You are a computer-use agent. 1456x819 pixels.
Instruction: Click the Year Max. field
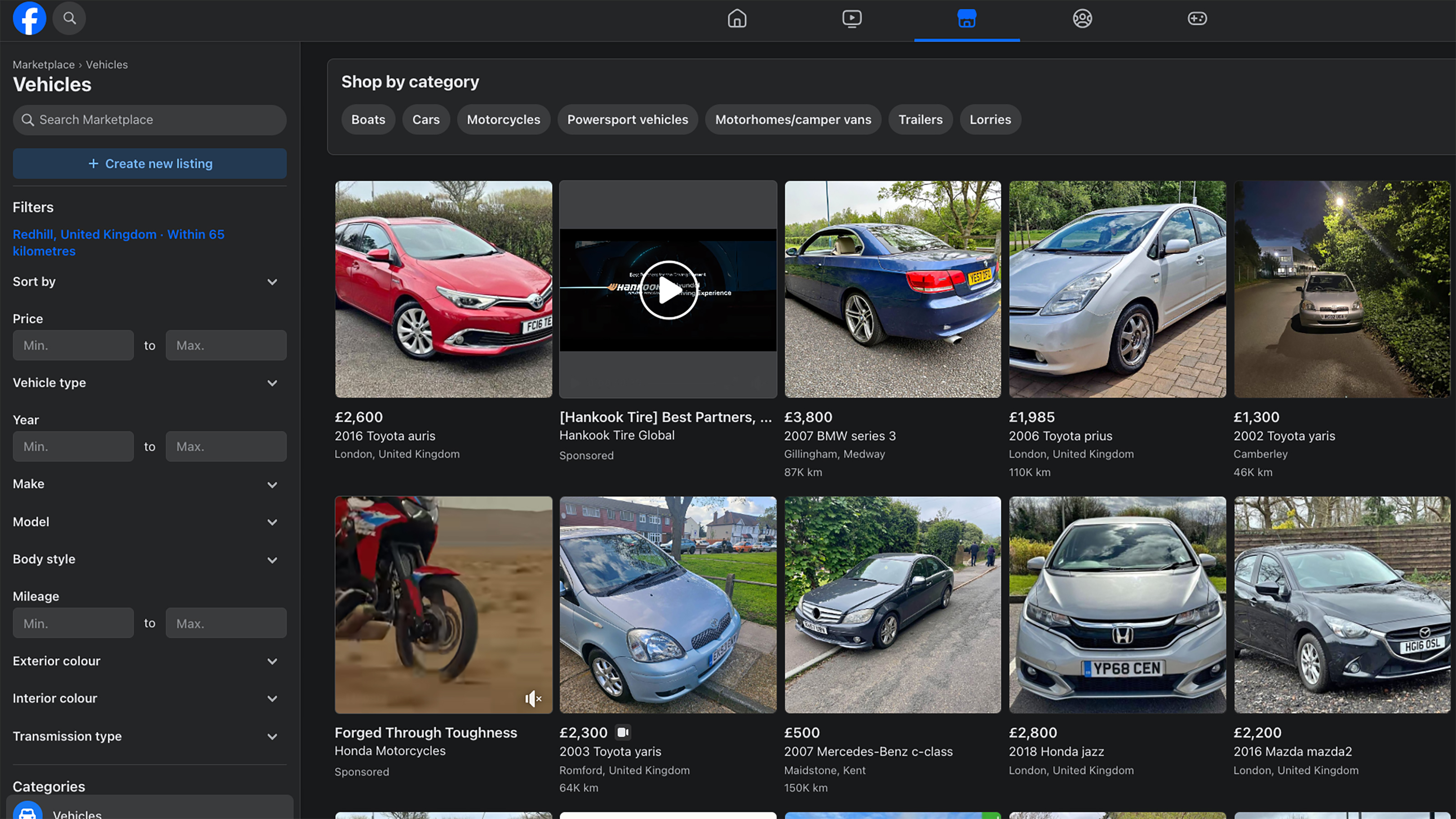point(226,446)
